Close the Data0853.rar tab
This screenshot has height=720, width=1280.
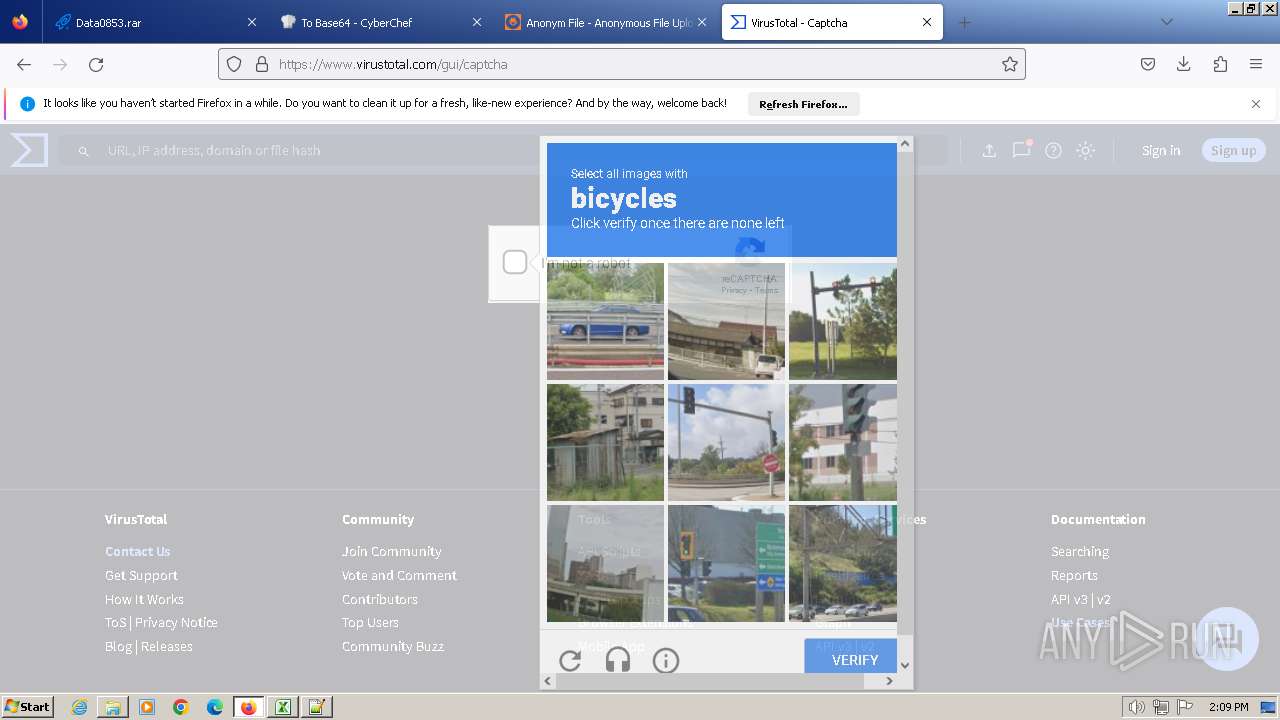252,22
